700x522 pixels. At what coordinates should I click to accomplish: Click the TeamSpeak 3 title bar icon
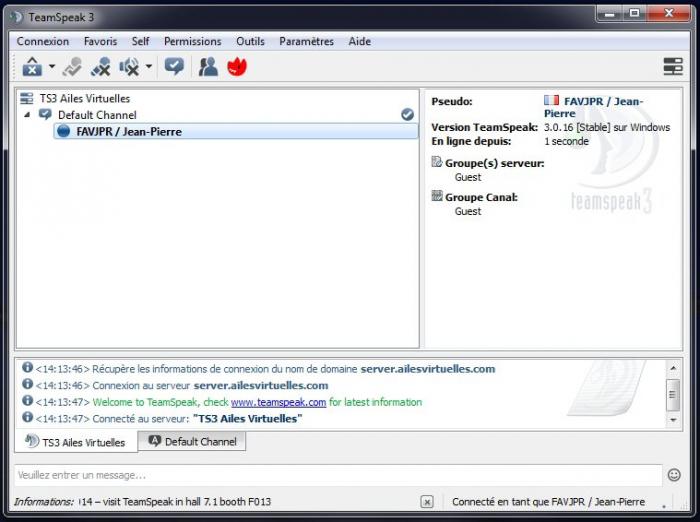click(x=17, y=17)
